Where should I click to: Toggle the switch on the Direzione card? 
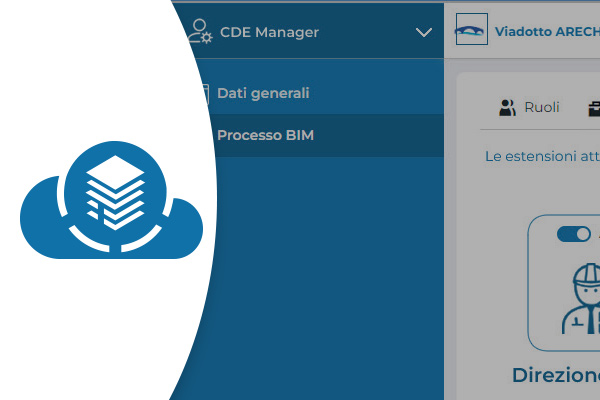pos(573,233)
